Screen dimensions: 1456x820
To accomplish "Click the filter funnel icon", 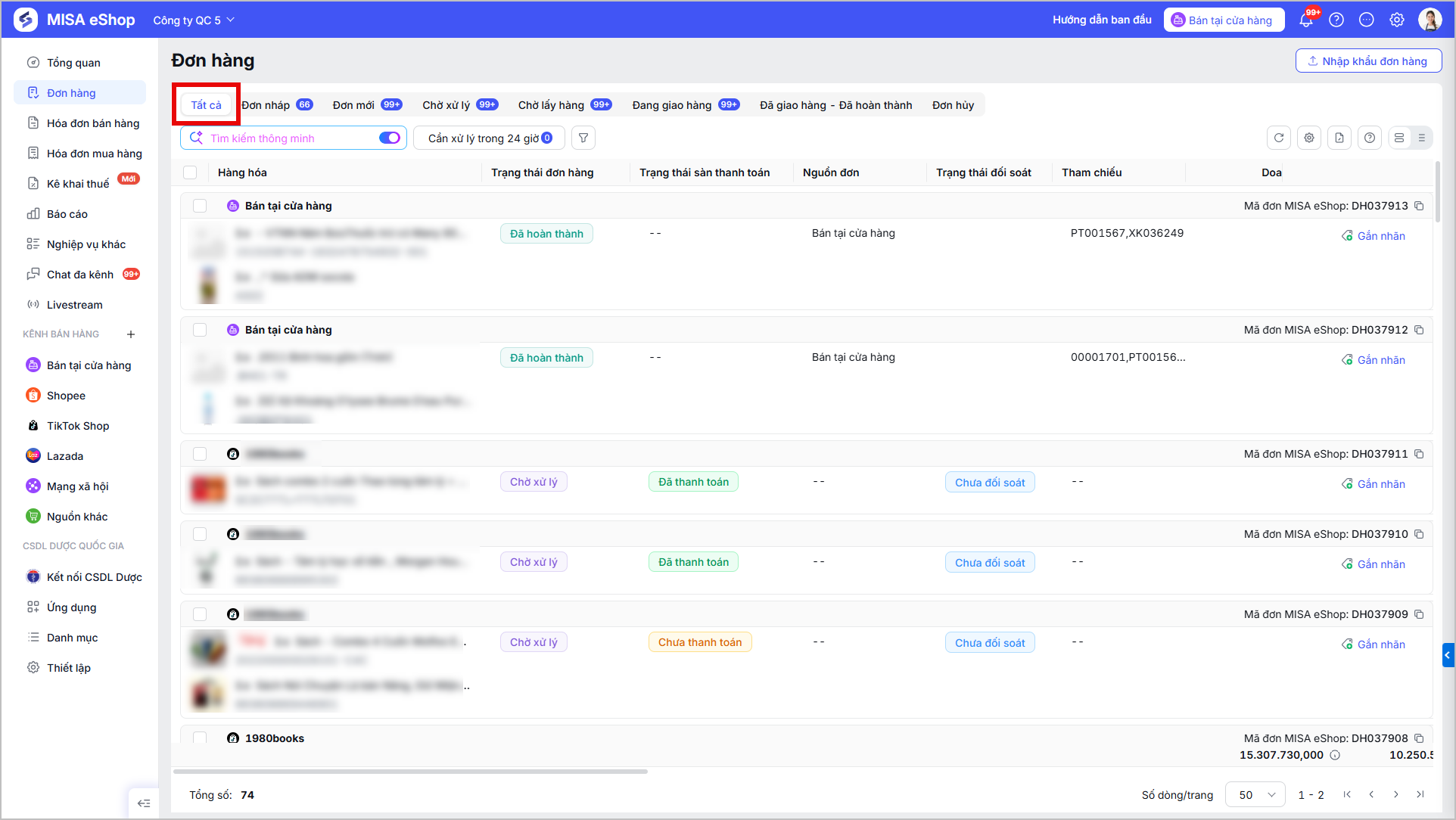I will pyautogui.click(x=583, y=138).
